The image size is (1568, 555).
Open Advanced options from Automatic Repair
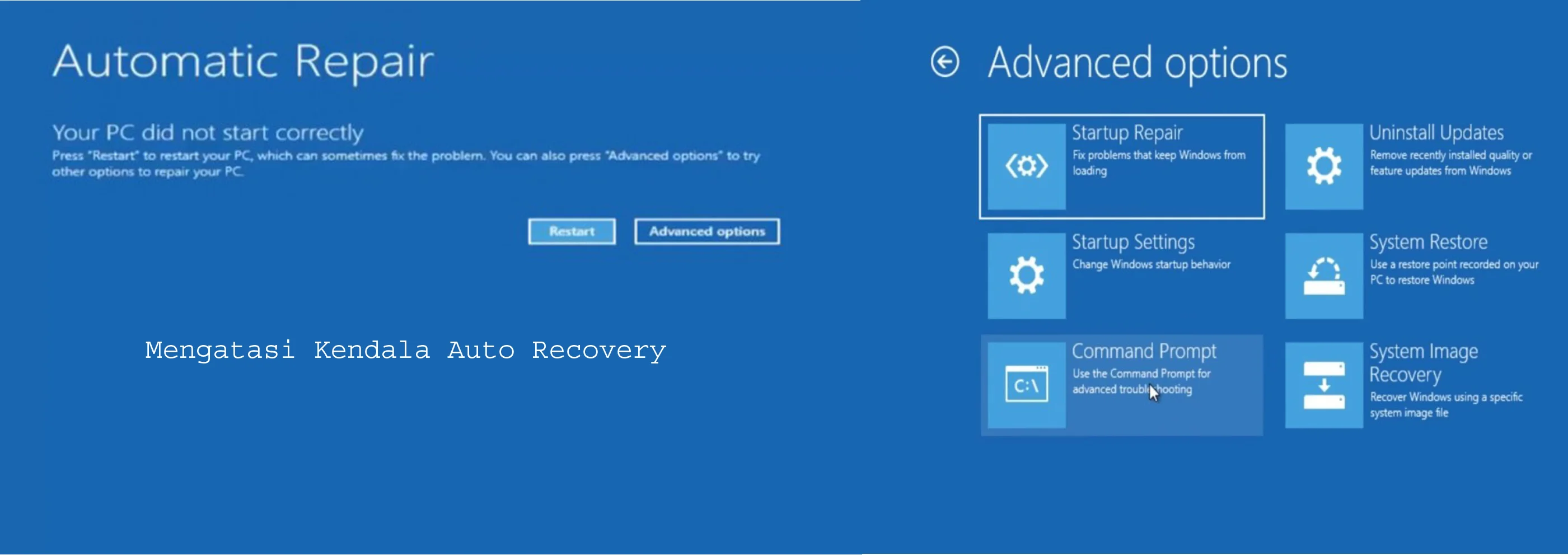(706, 231)
